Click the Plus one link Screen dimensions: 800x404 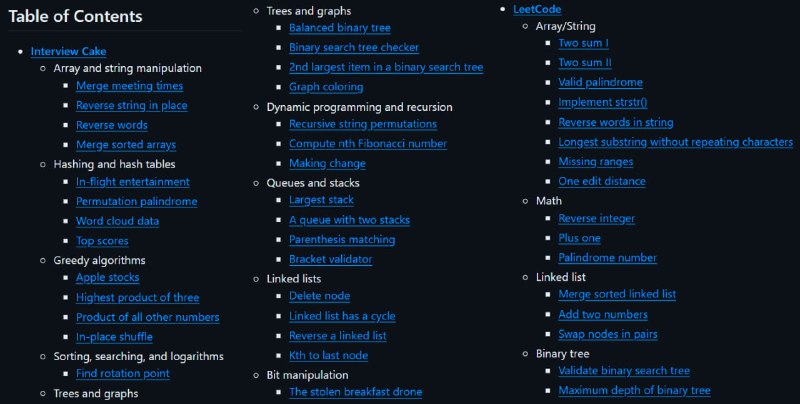[x=580, y=238]
